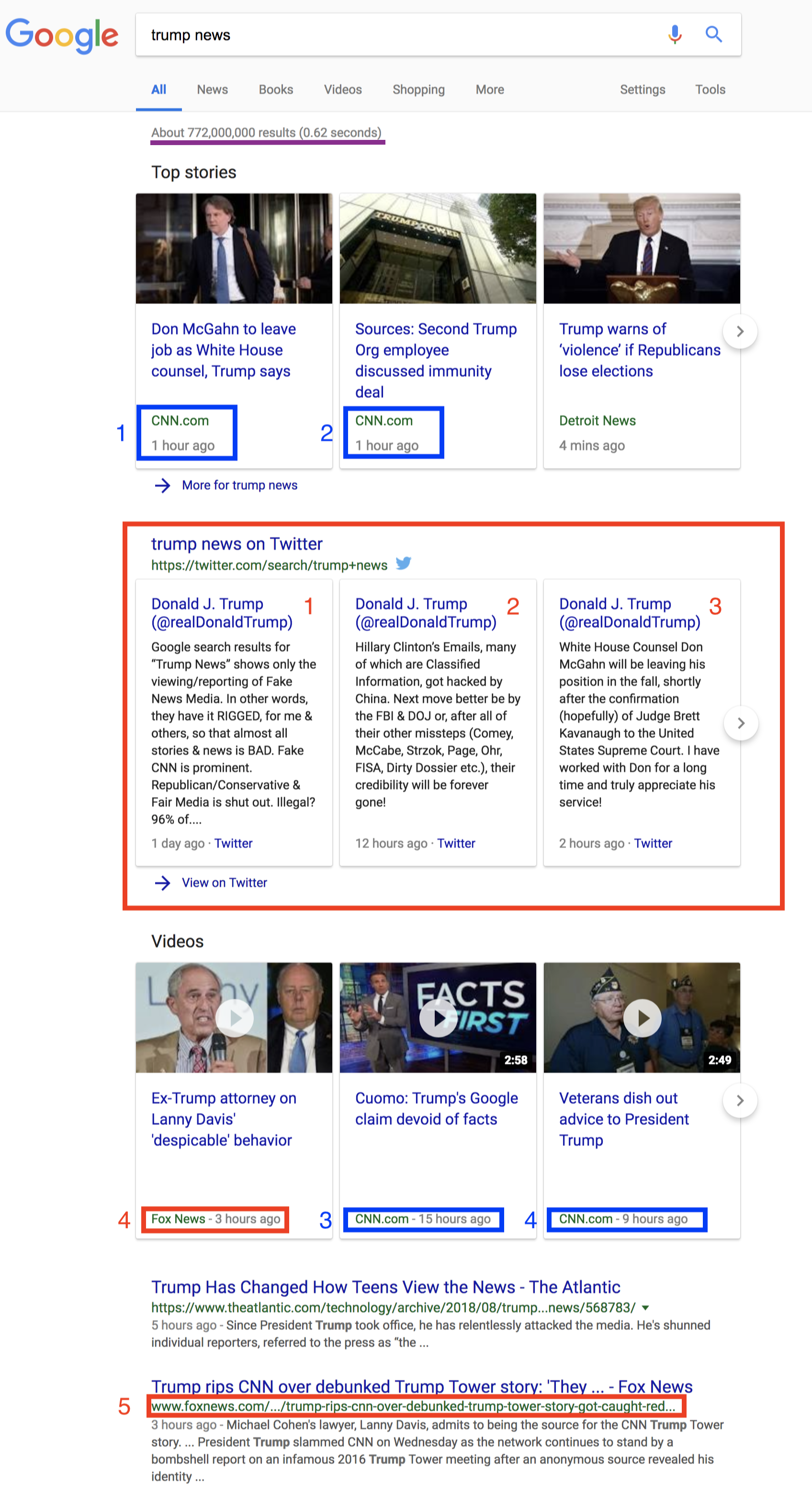Screen dimensions: 812x1501
Task: Switch to the Shopping tab
Action: tap(419, 90)
